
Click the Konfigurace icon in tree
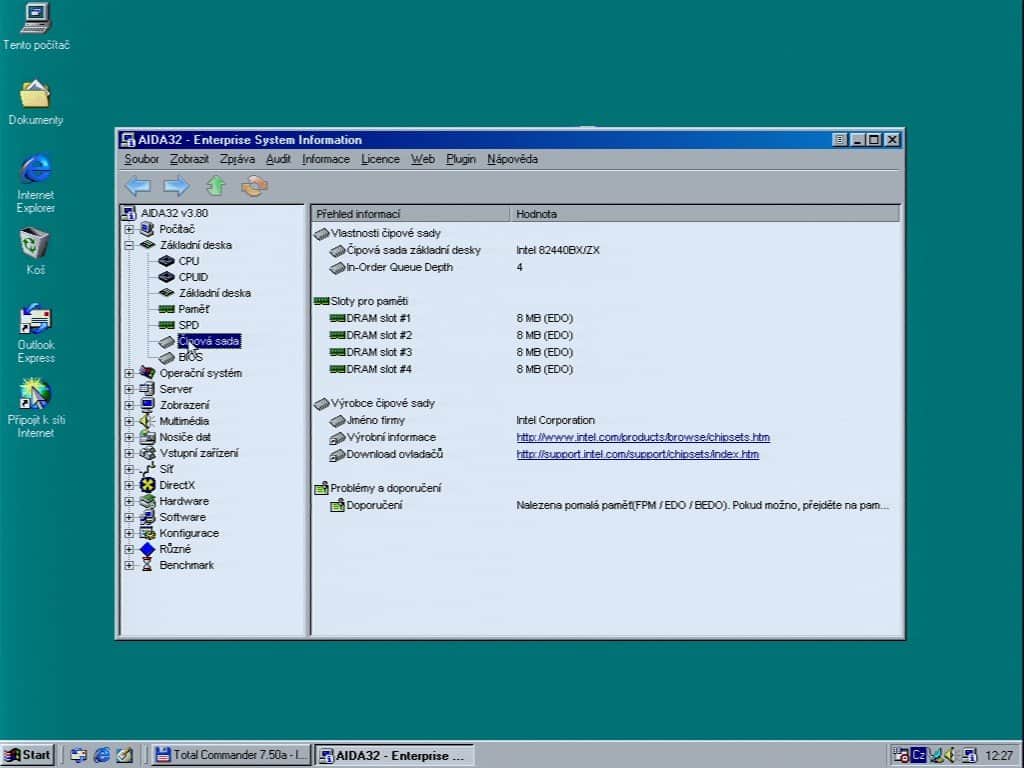pyautogui.click(x=148, y=533)
